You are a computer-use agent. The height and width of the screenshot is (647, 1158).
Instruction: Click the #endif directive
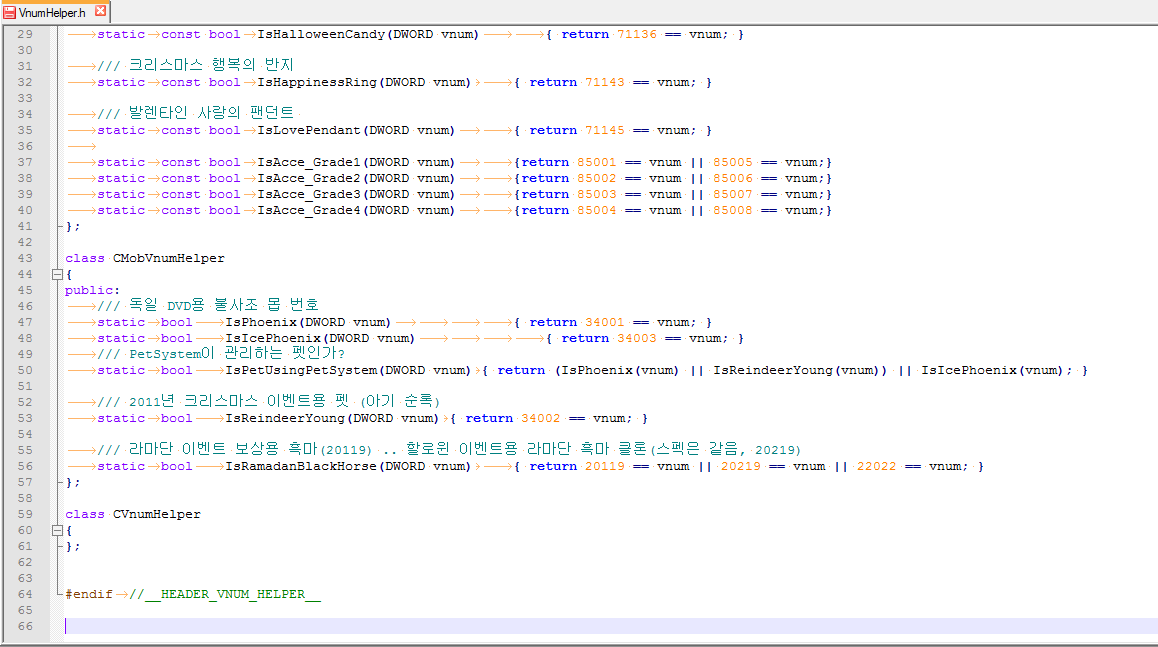pyautogui.click(x=89, y=594)
